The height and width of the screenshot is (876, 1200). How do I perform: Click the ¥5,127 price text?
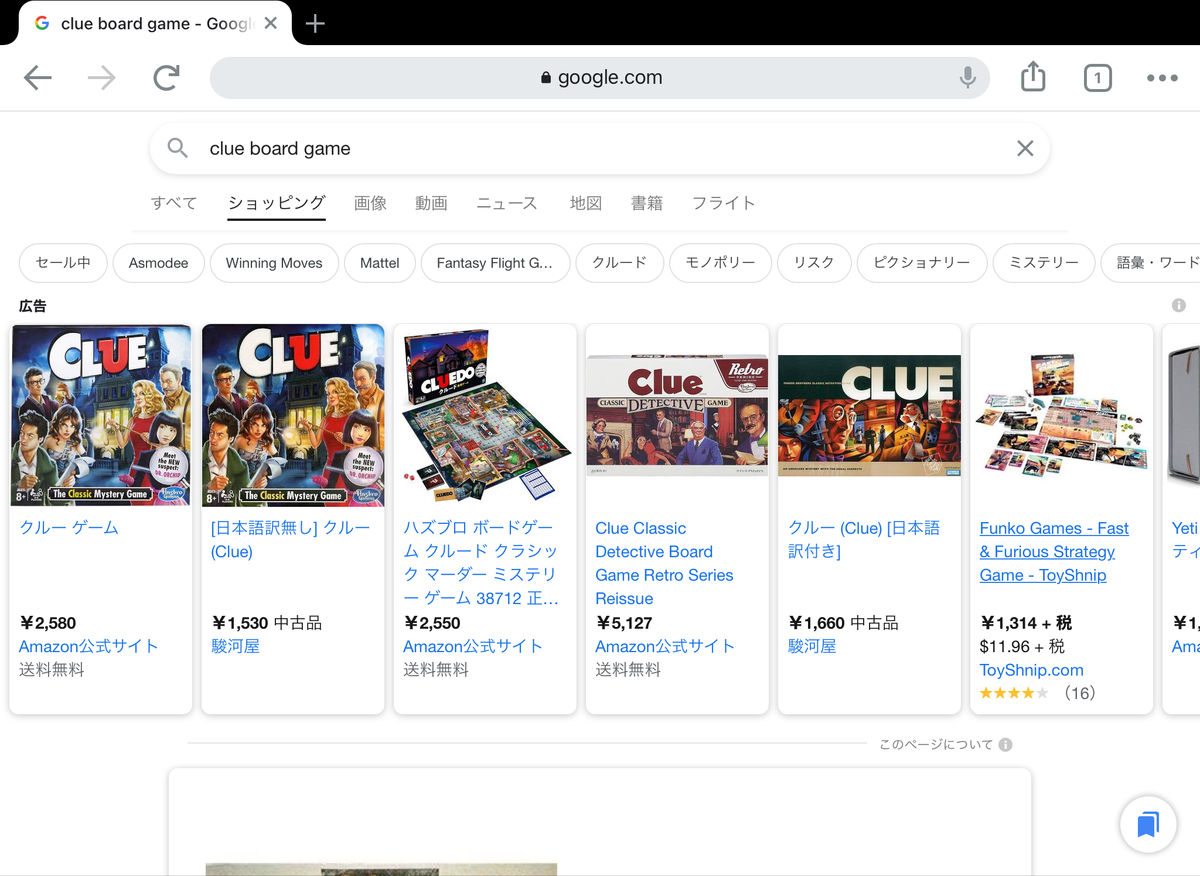[624, 623]
